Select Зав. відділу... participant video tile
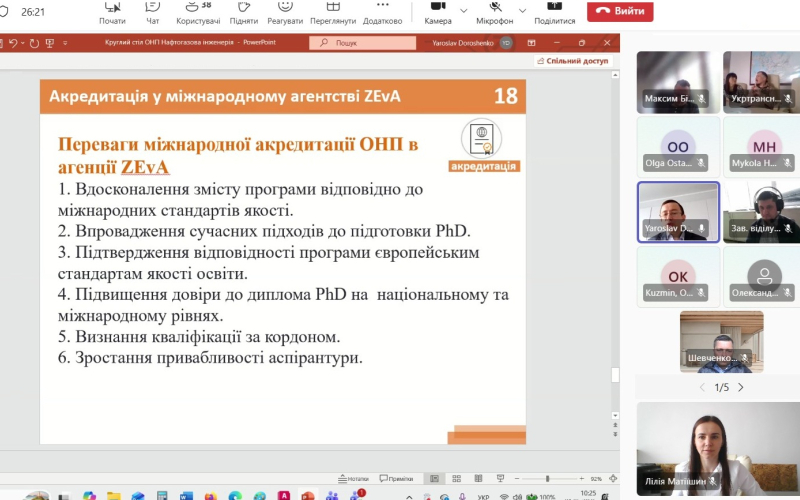Image resolution: width=800 pixels, height=500 pixels. pos(761,212)
